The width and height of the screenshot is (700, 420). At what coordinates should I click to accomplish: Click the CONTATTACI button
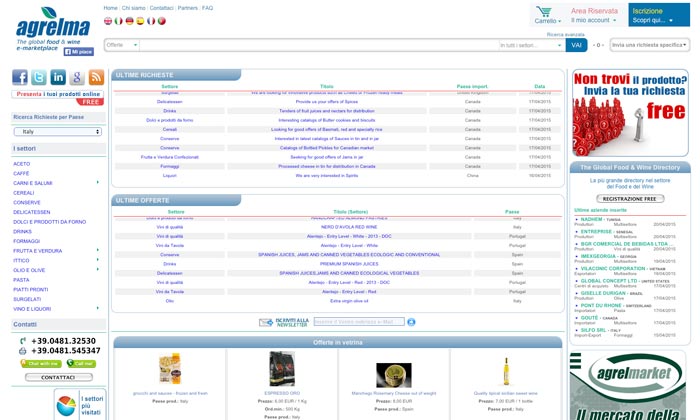(57, 378)
